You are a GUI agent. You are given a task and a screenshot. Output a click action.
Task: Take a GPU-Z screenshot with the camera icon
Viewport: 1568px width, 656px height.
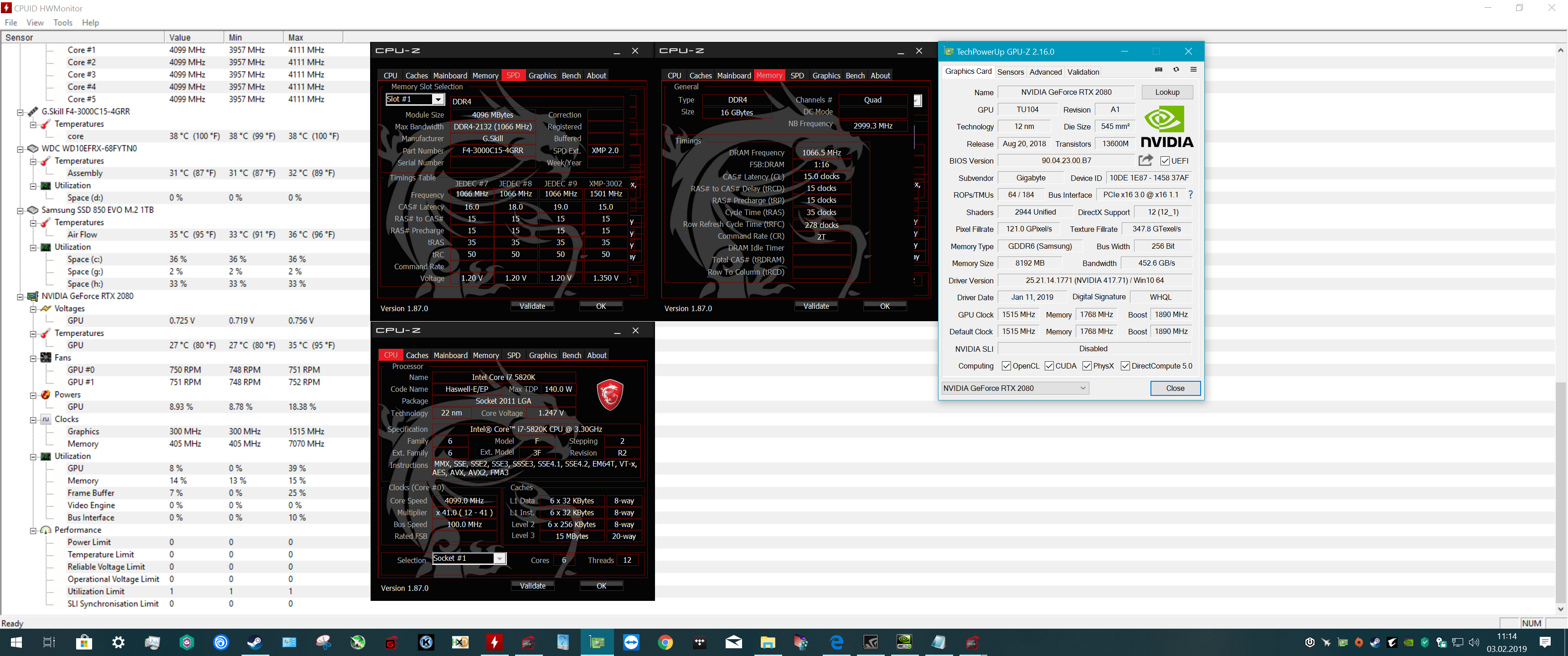click(1158, 70)
